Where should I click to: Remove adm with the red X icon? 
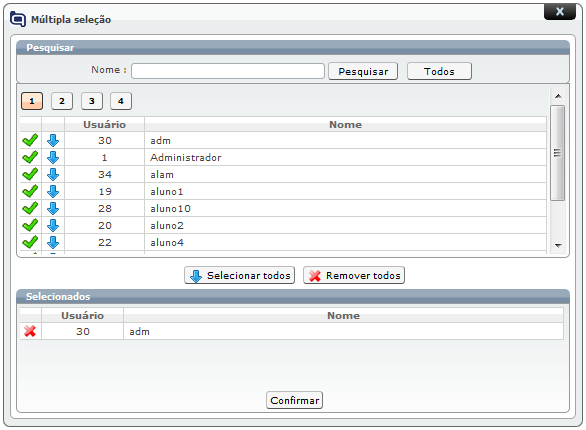tap(30, 331)
